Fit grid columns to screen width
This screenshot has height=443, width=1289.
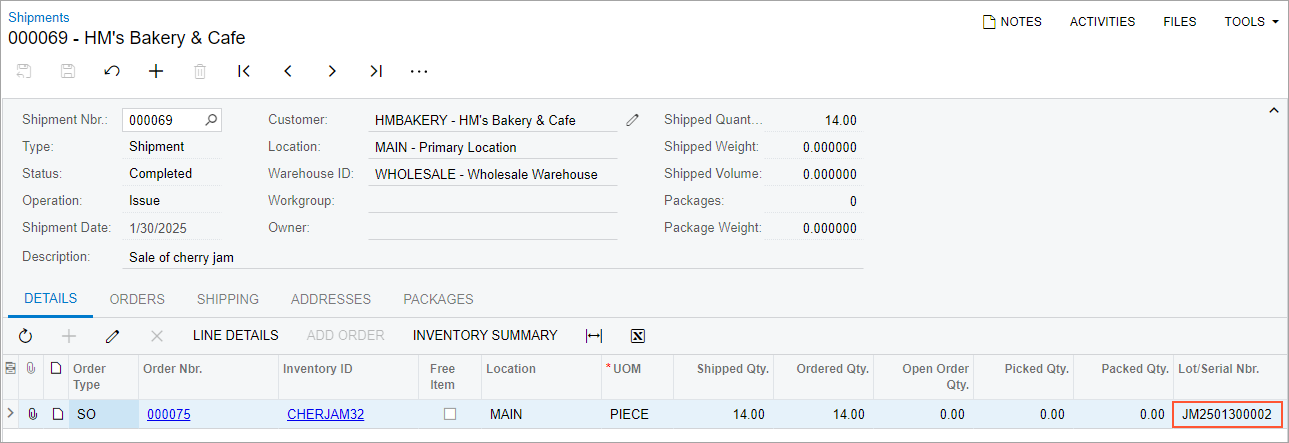tap(594, 336)
